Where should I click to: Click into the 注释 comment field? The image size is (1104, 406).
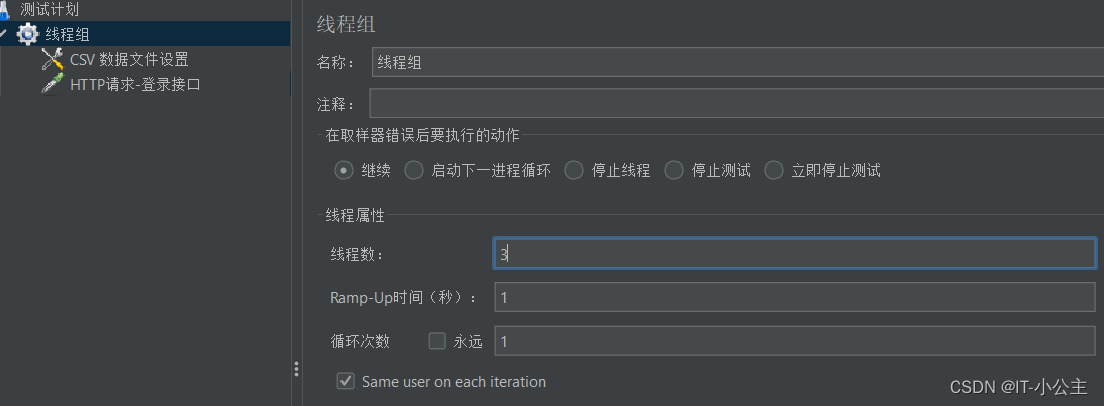point(736,103)
